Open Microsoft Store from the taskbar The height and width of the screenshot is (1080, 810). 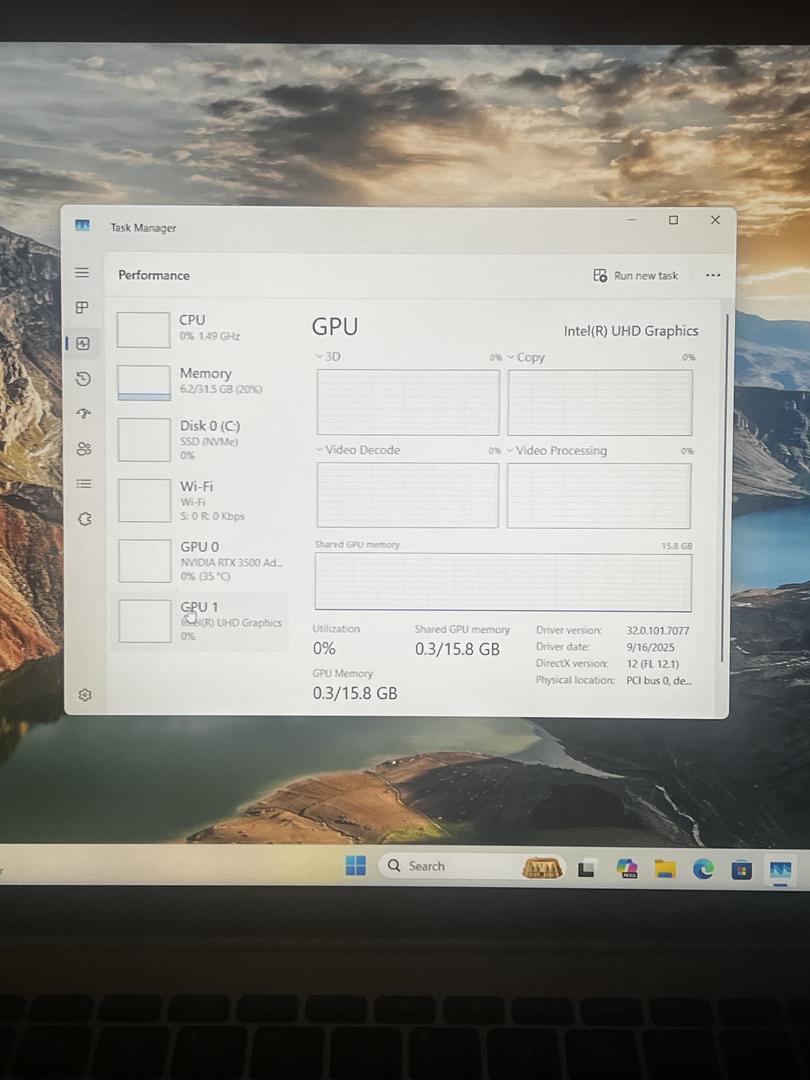click(741, 870)
